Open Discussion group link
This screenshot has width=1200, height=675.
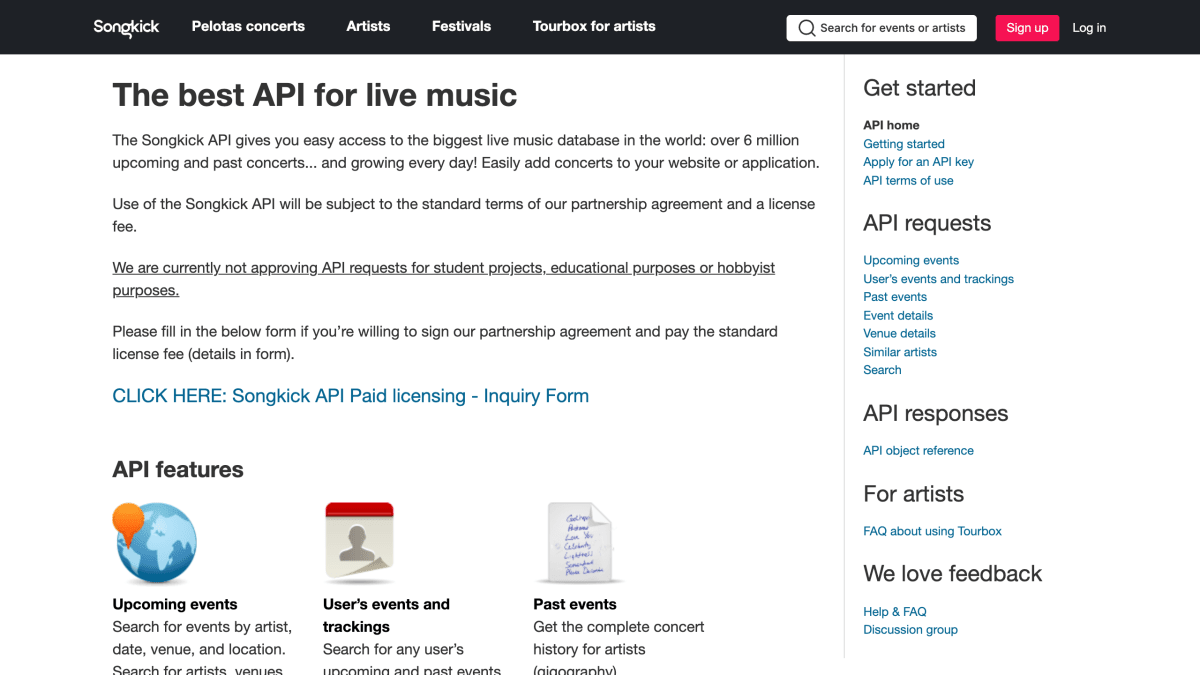point(910,630)
